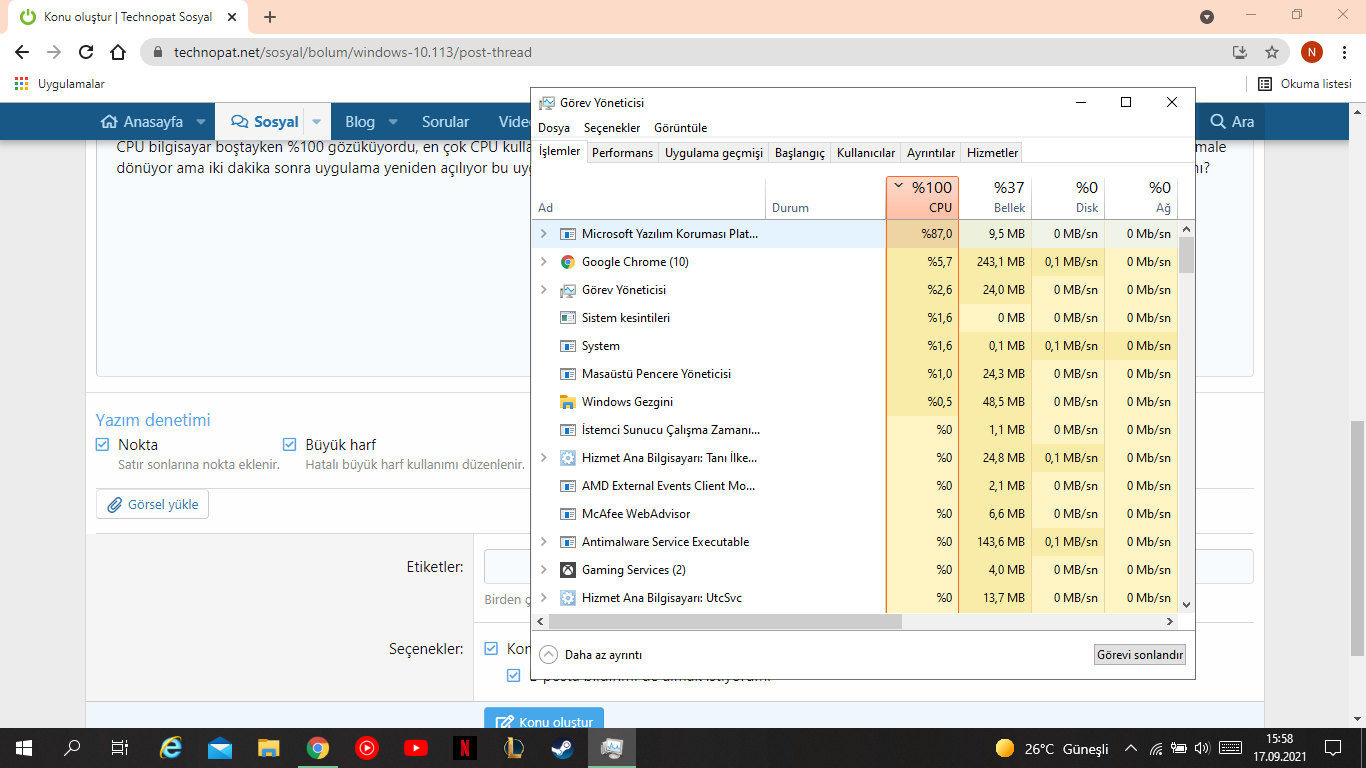The width and height of the screenshot is (1366, 768).
Task: Open the Chrome three-dot menu
Action: click(1345, 52)
